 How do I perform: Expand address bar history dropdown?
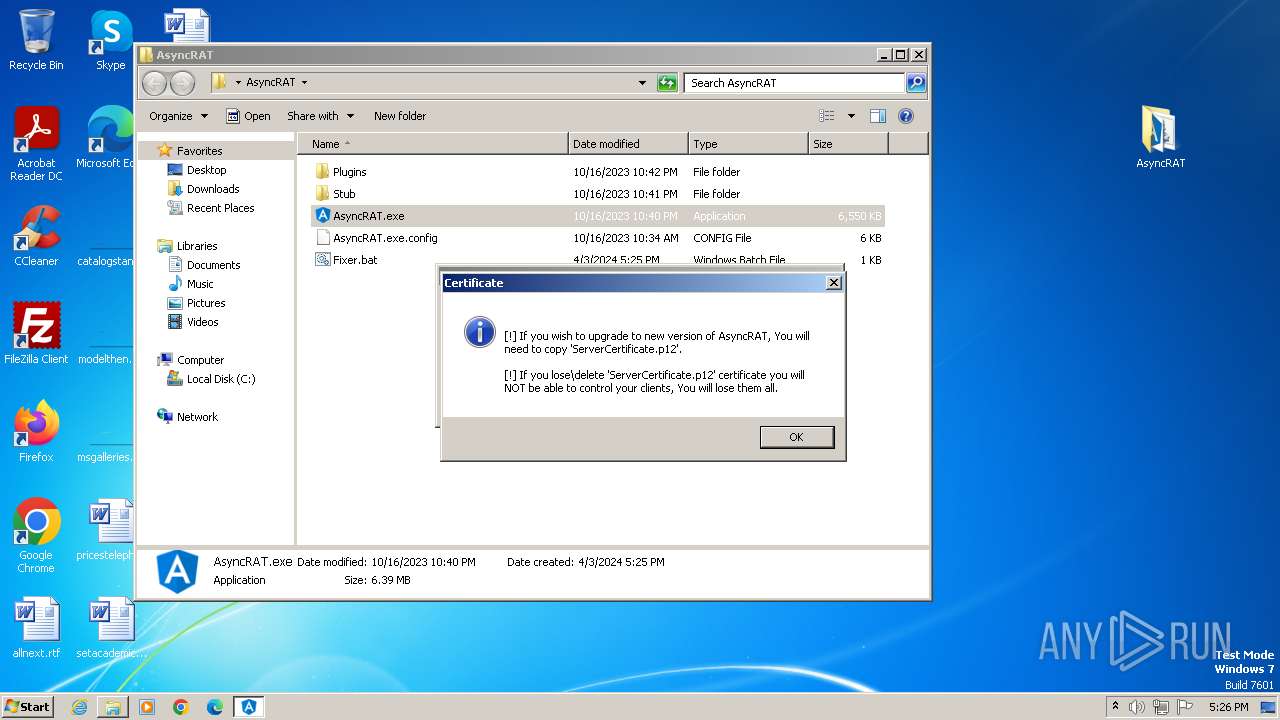tap(642, 83)
